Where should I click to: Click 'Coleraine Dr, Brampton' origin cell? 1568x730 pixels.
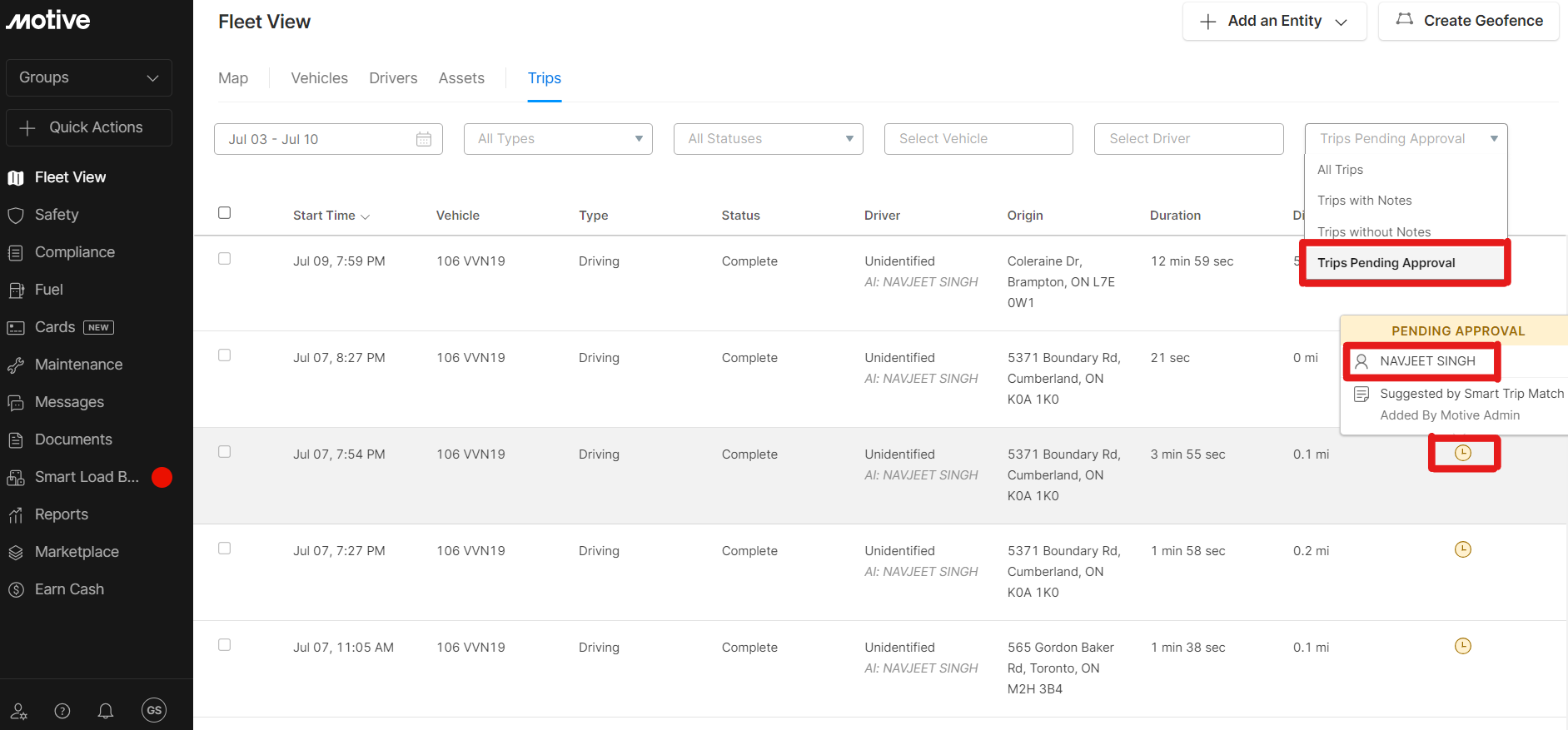click(1061, 282)
